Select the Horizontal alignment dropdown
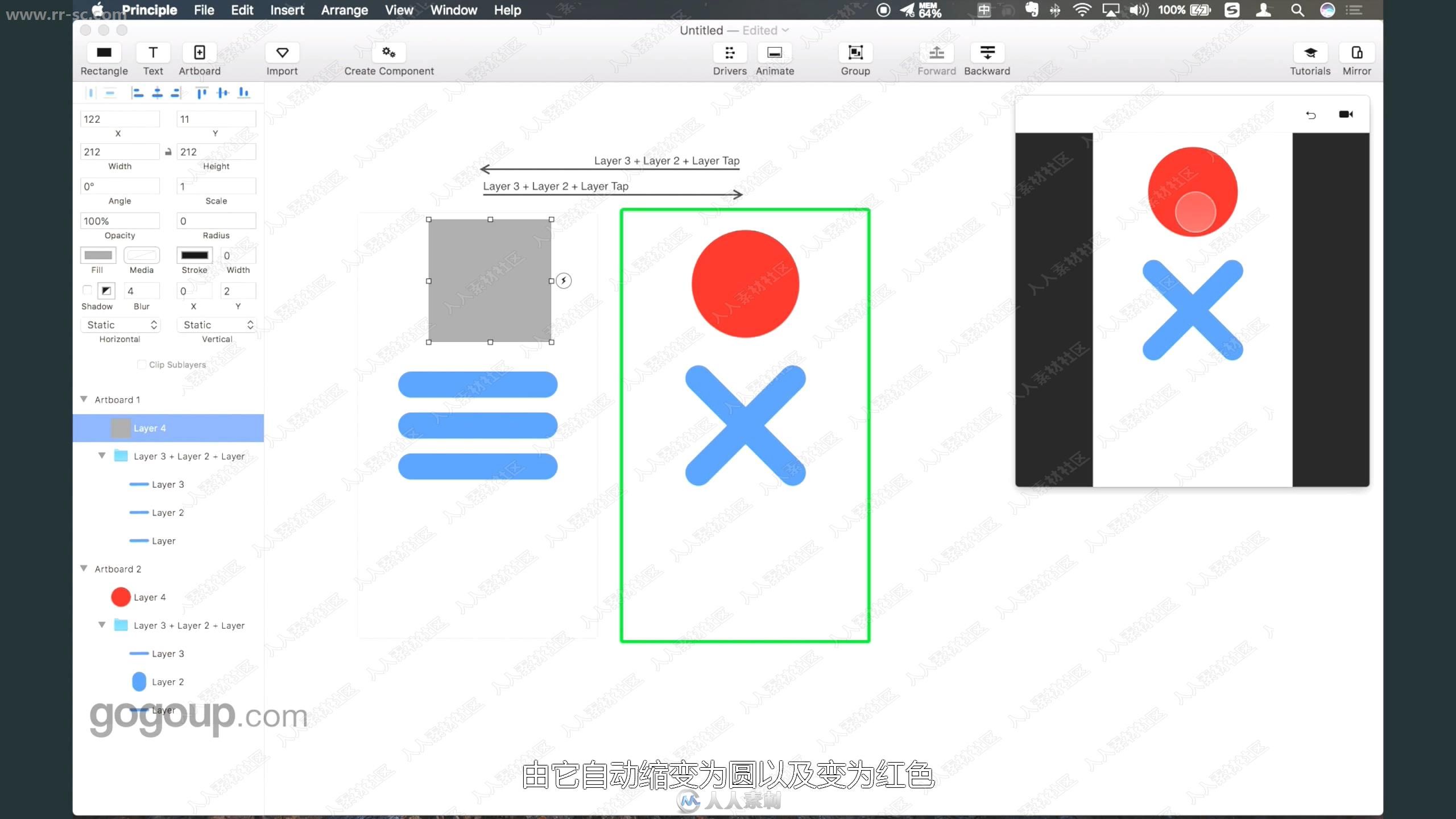Image resolution: width=1456 pixels, height=819 pixels. pos(119,324)
